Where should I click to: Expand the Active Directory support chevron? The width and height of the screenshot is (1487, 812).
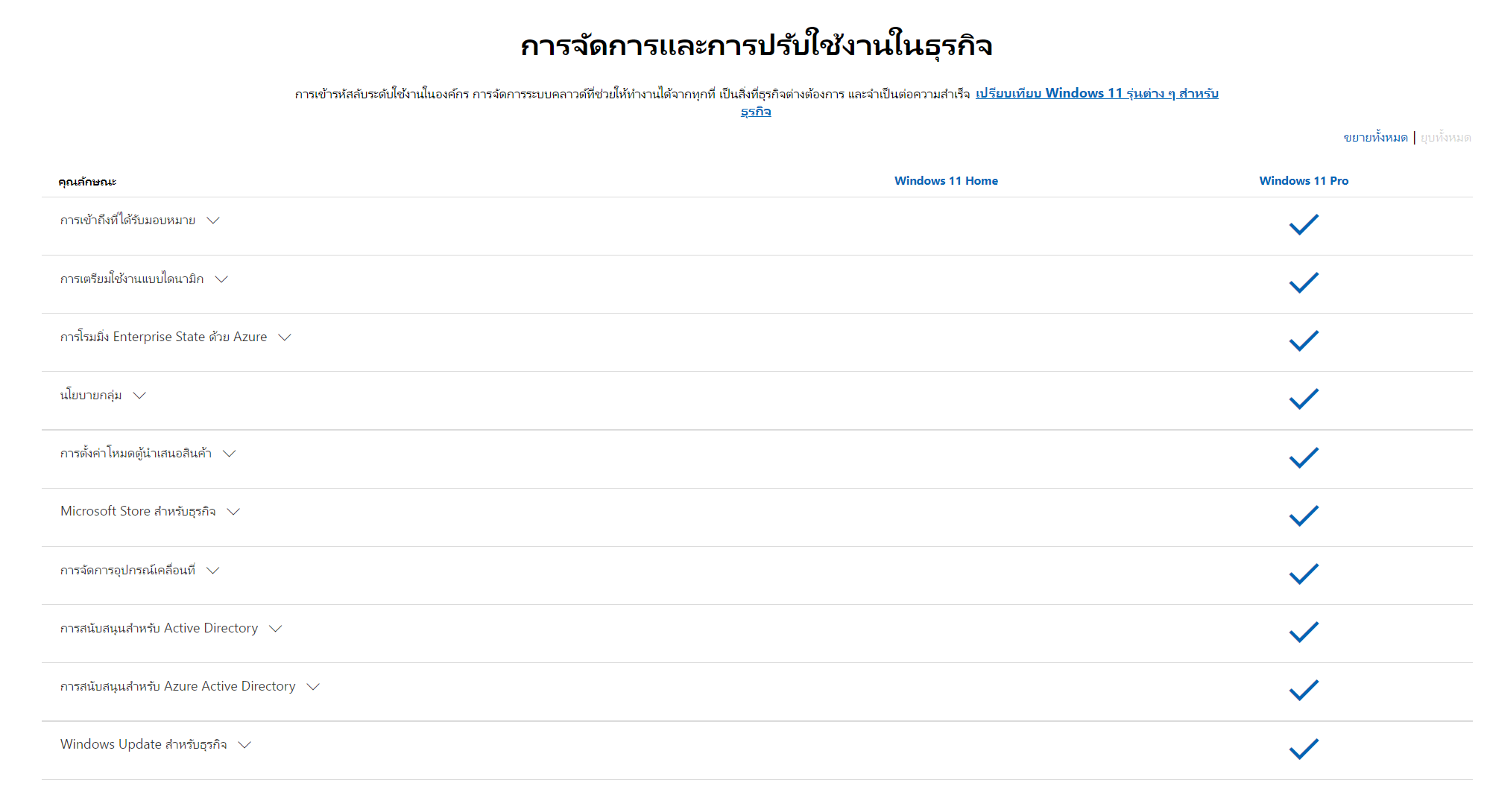(276, 629)
